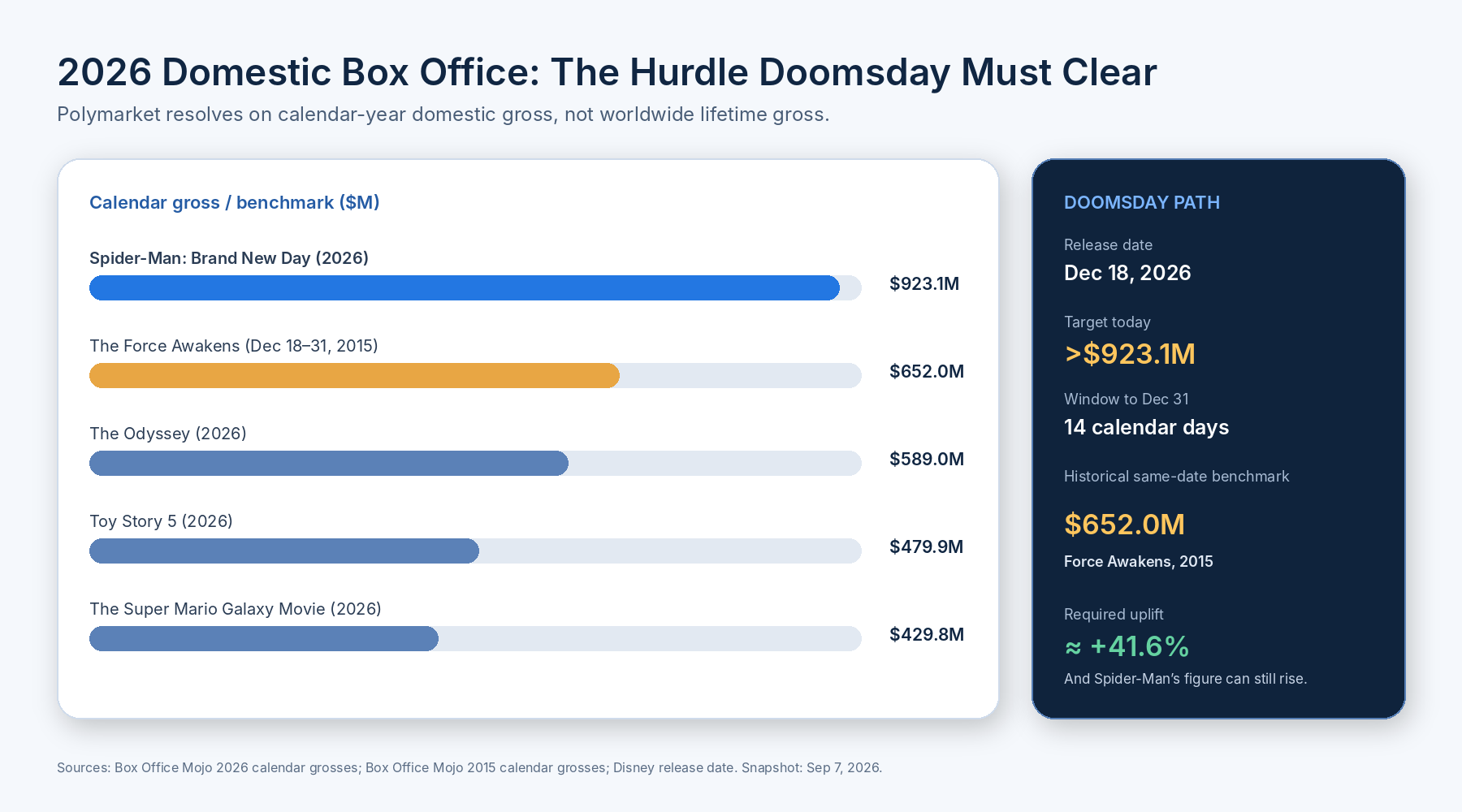The width and height of the screenshot is (1462, 812).
Task: Click 'The Super Mario Galaxy Movie (2026)' label
Action: coord(236,609)
